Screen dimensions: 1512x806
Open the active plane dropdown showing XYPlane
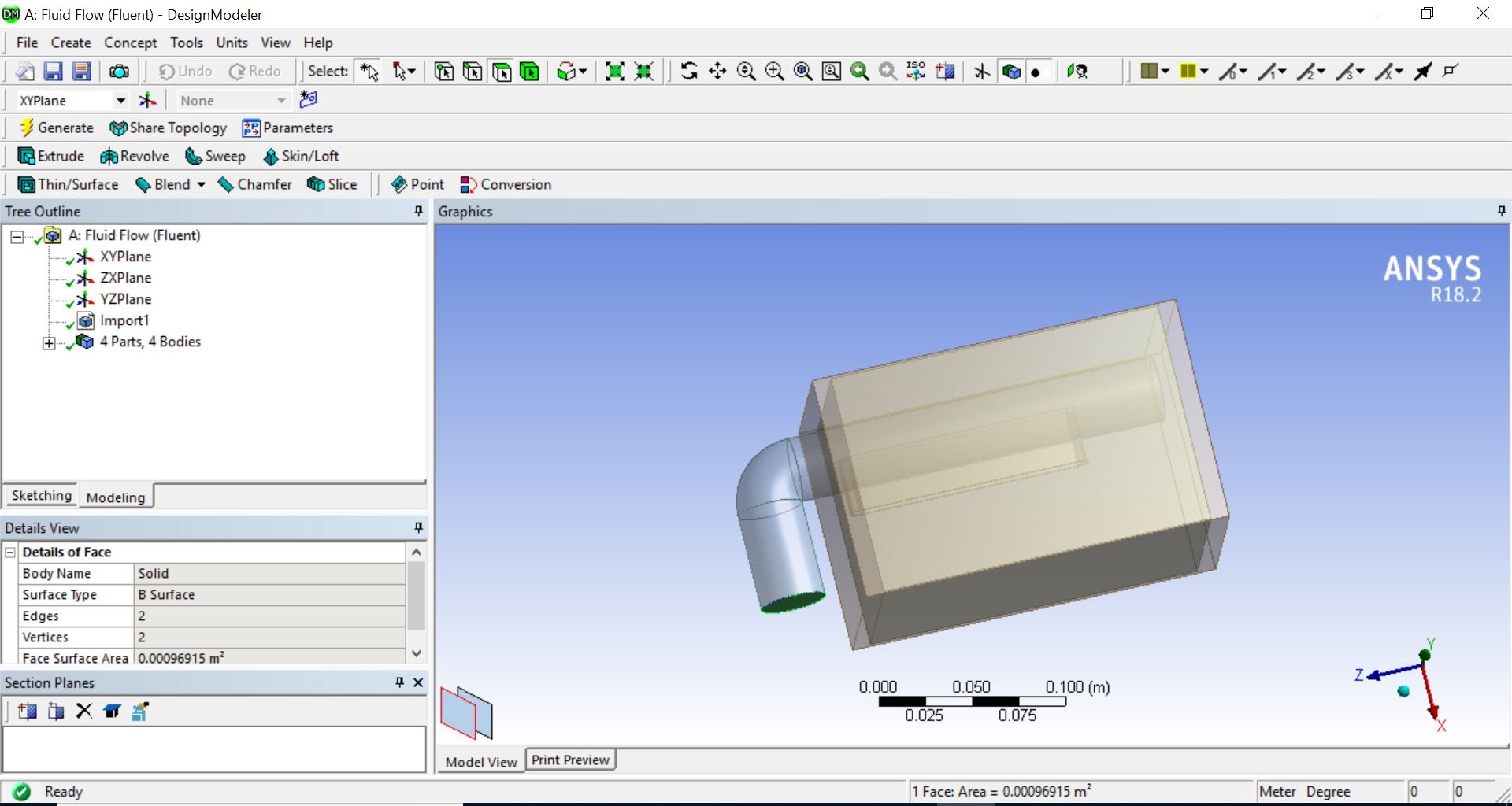120,100
